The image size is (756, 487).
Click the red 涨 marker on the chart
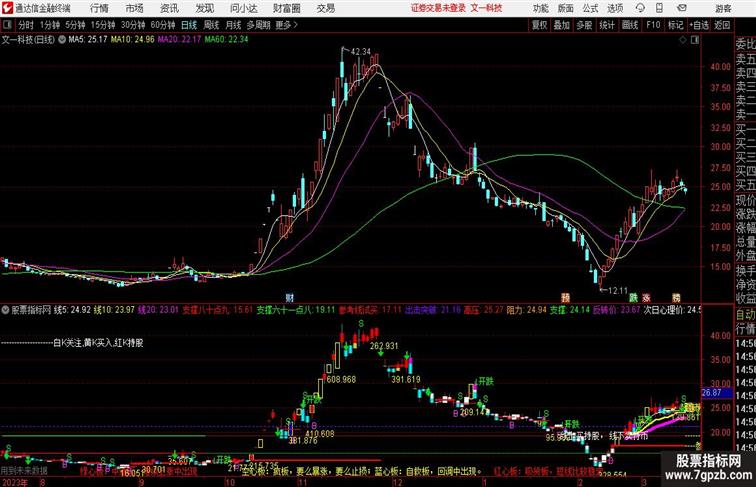(x=646, y=298)
